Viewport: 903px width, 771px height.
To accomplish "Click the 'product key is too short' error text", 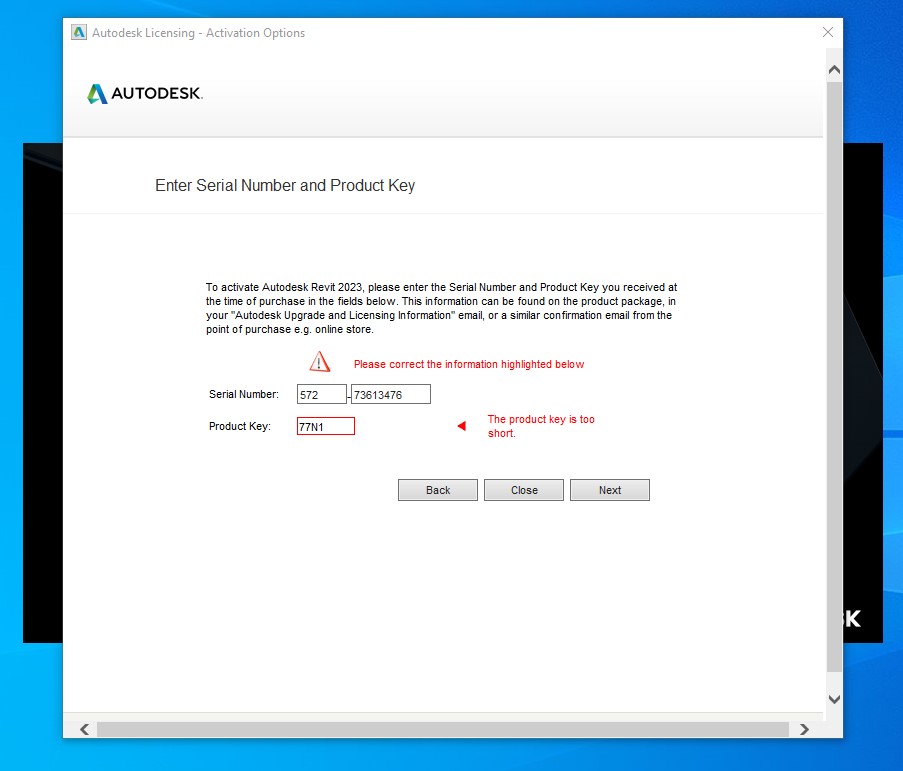I will pyautogui.click(x=540, y=426).
